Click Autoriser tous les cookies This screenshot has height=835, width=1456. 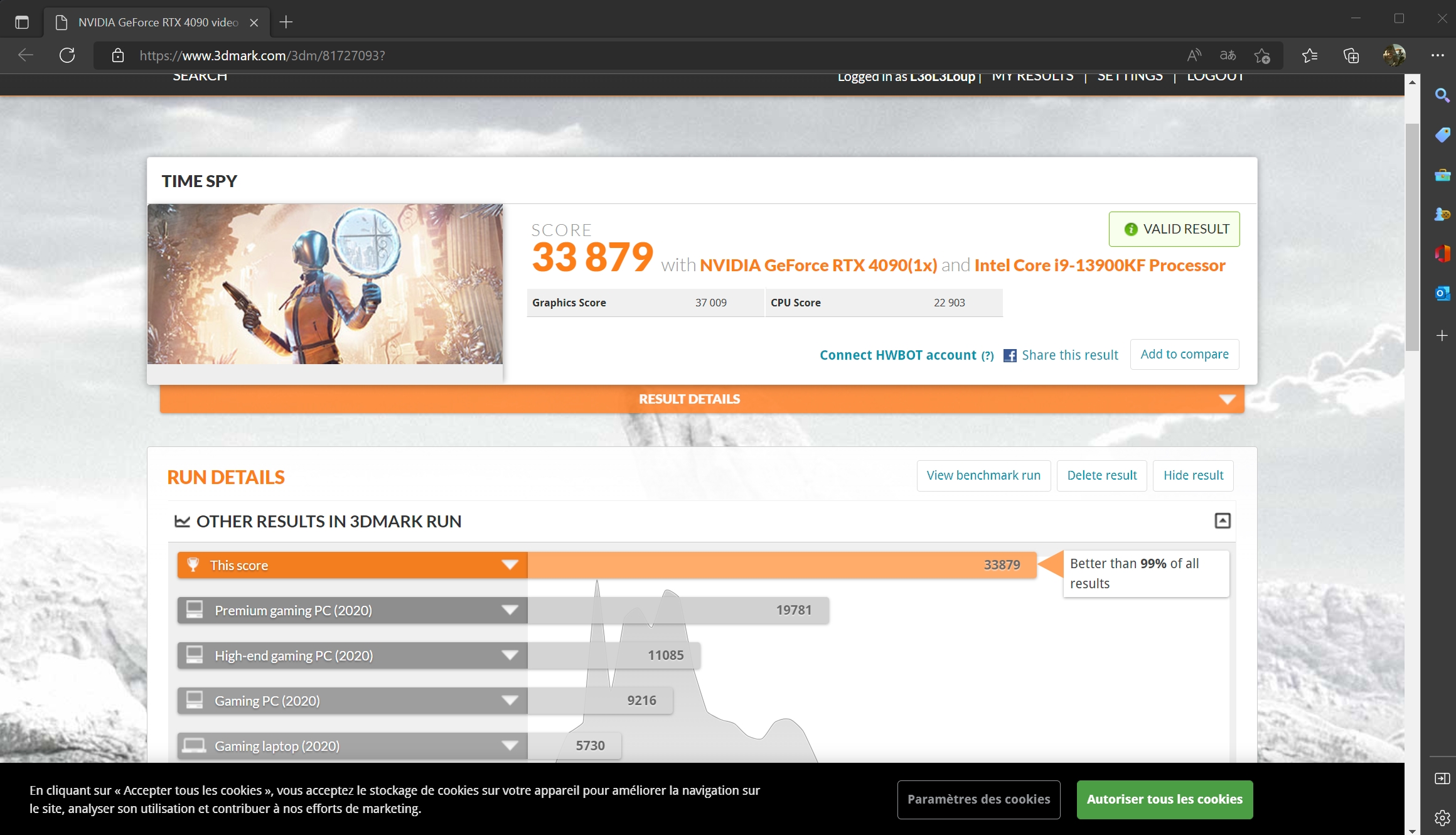pos(1165,799)
